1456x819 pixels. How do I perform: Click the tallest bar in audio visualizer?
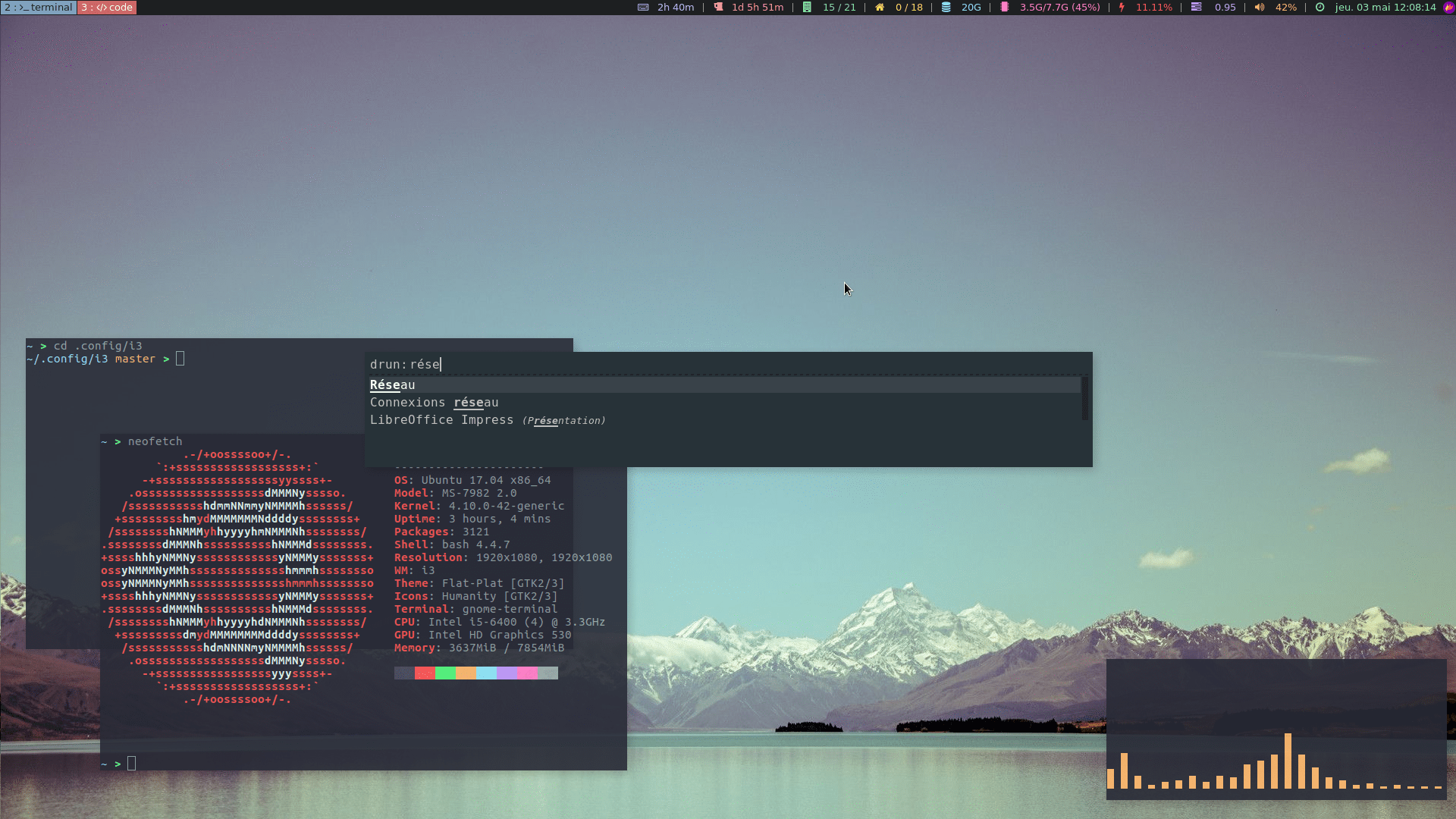coord(1288,761)
